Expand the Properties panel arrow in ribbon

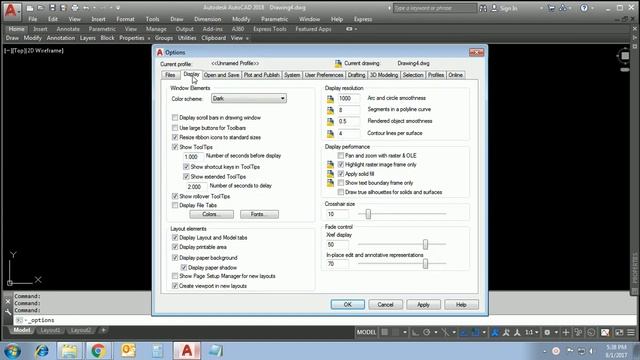point(148,38)
